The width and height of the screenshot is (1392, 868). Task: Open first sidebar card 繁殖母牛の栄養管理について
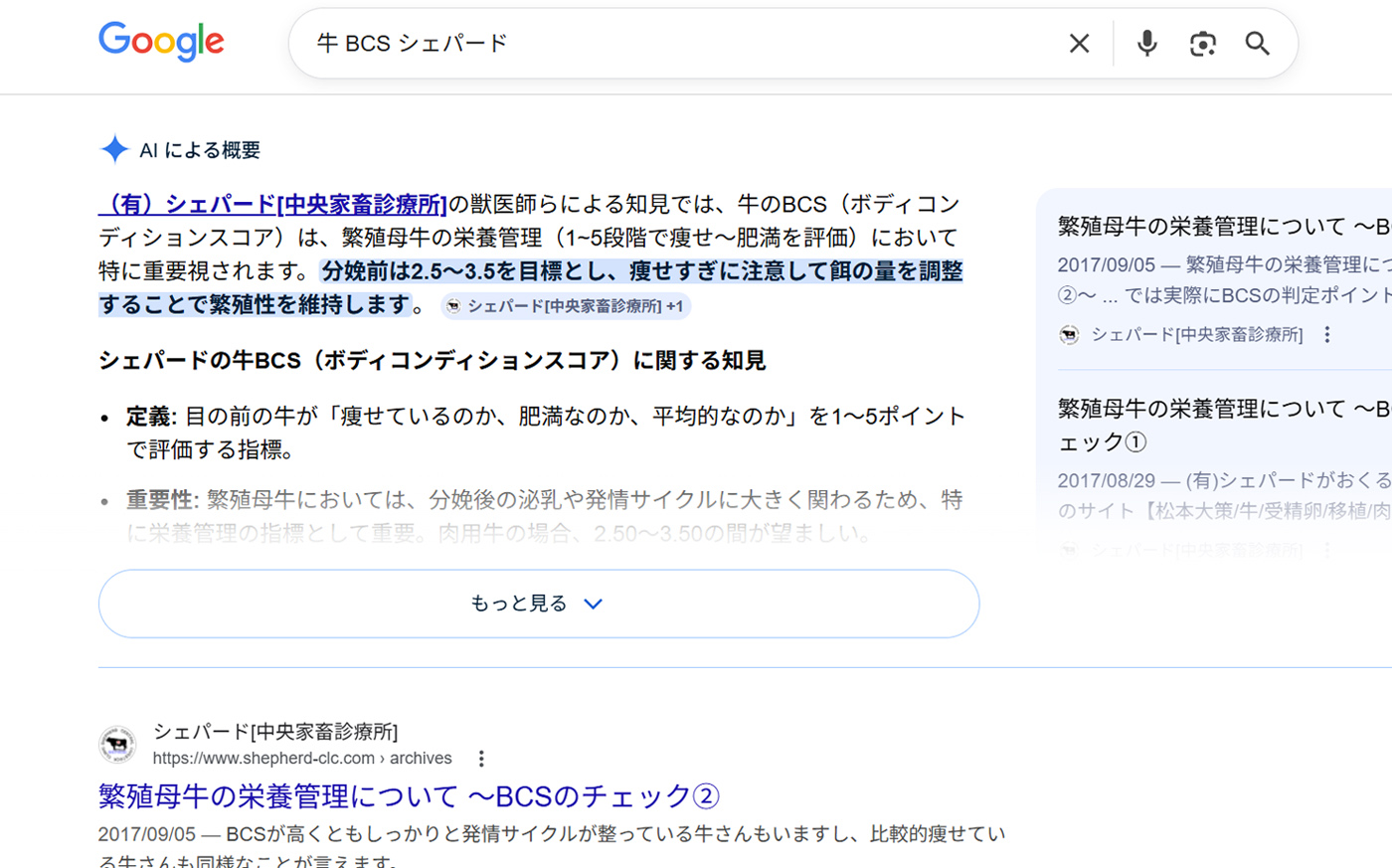point(1223,227)
